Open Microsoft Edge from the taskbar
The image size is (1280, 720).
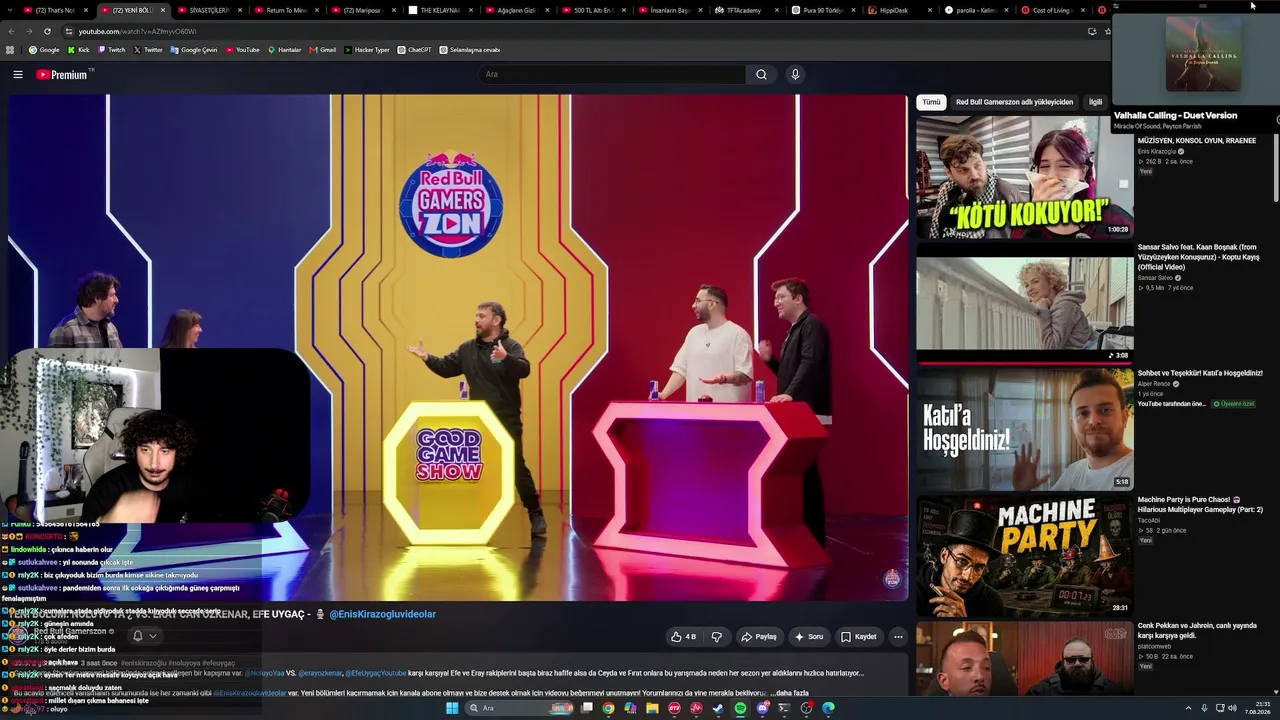(x=828, y=708)
